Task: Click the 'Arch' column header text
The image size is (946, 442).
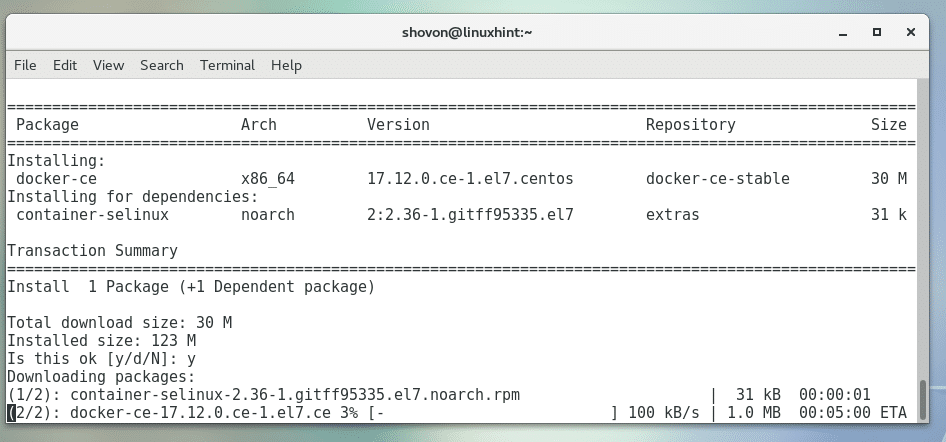Action: [x=259, y=125]
